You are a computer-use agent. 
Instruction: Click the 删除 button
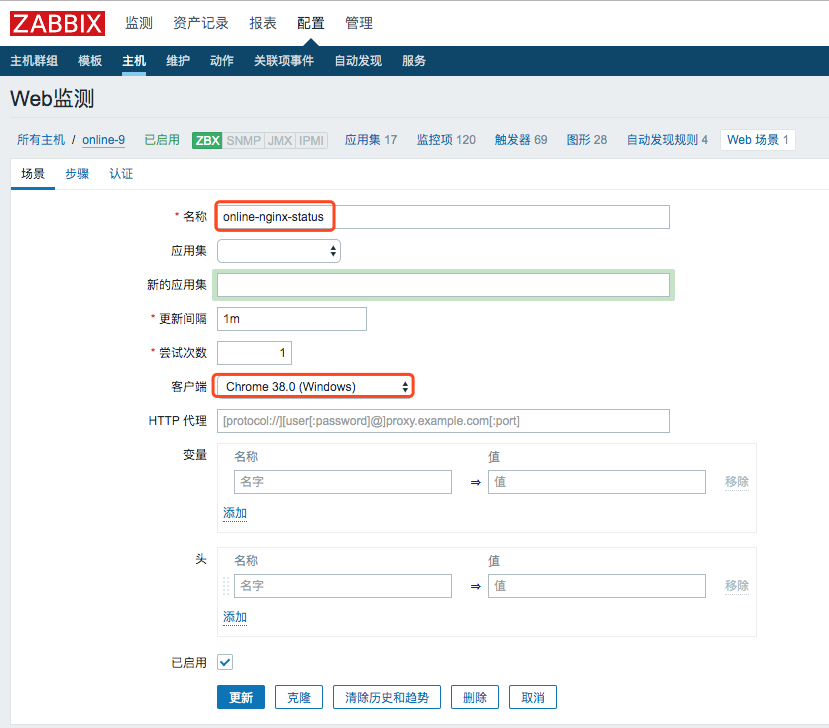click(475, 697)
